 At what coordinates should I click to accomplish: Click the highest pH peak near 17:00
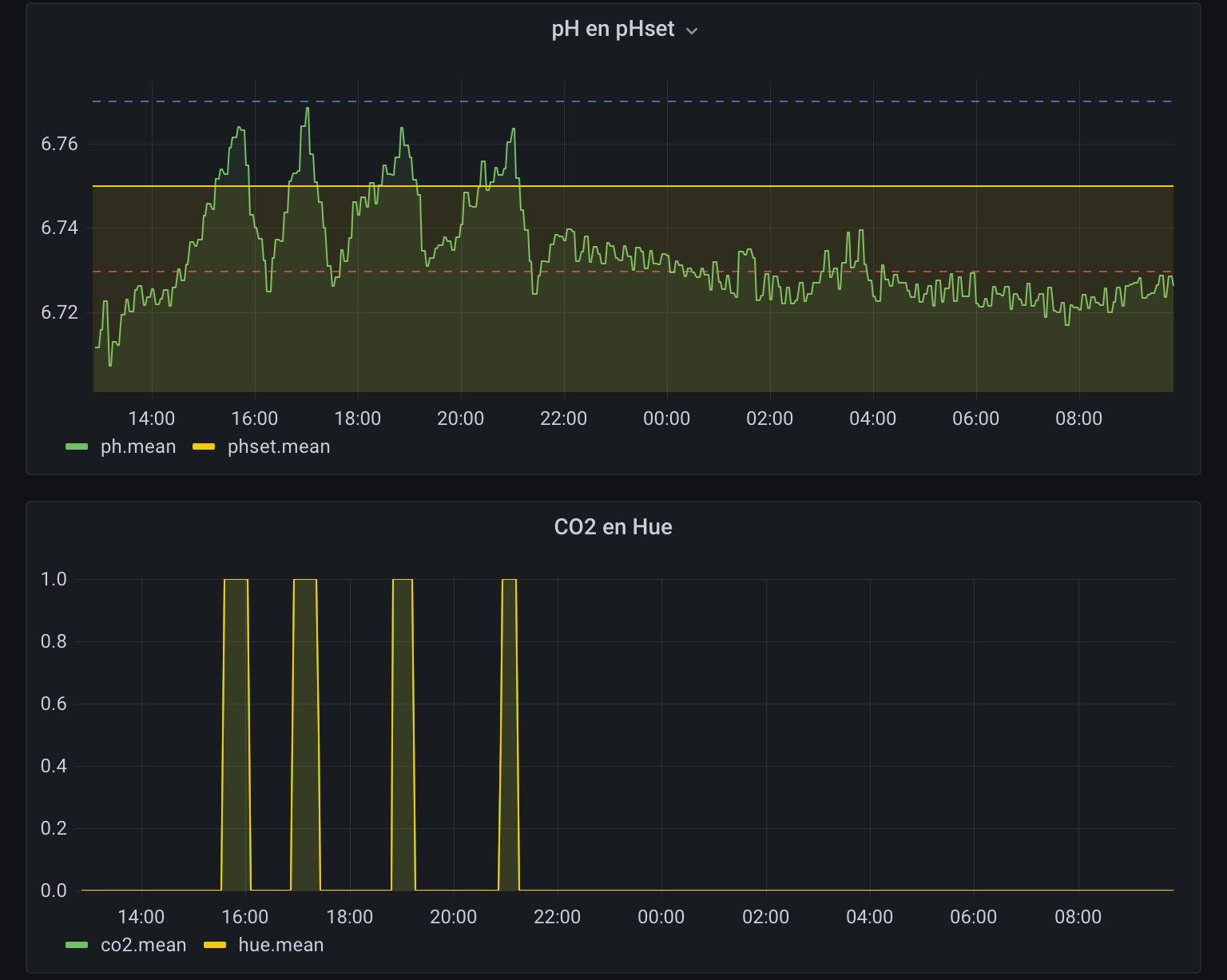[307, 109]
